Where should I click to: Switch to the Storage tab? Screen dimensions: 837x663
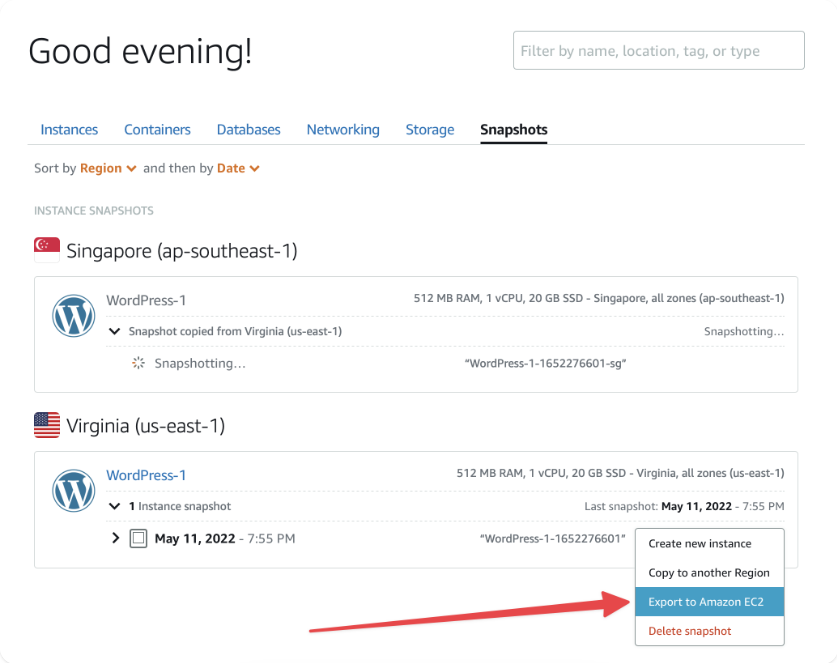(430, 130)
